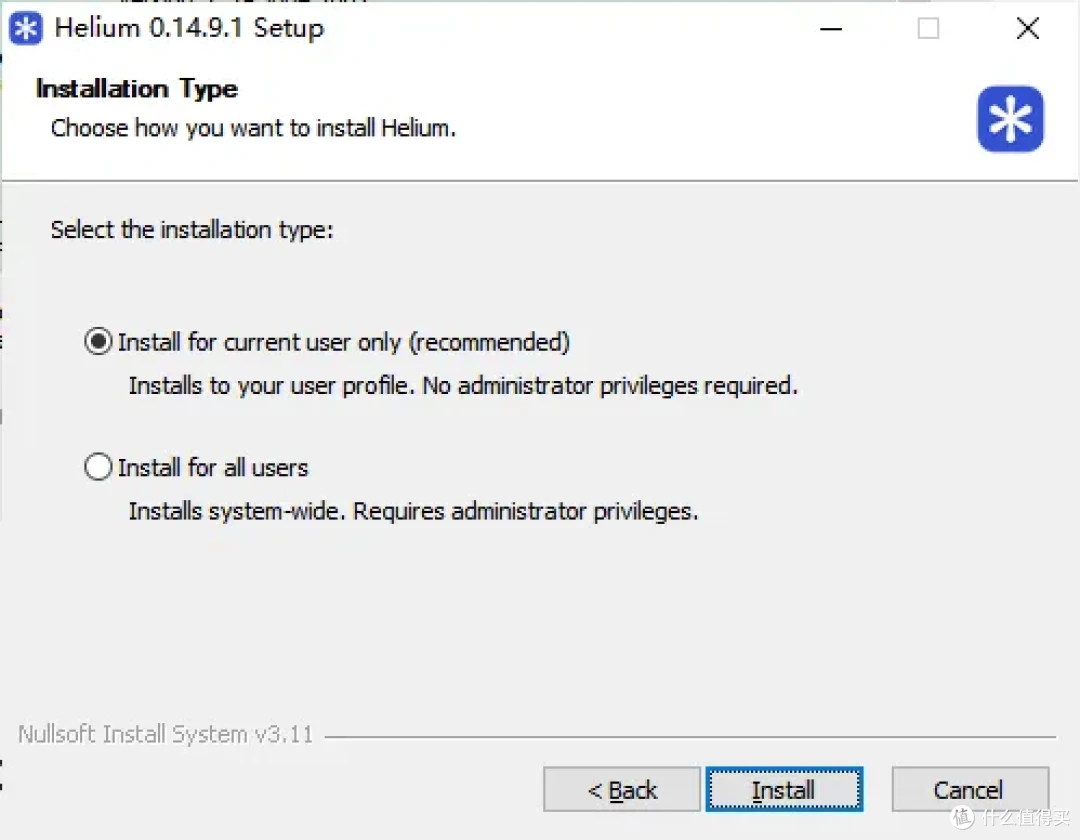Click the Nullsoft Install System v3.11 text
This screenshot has width=1080, height=840.
tap(165, 734)
